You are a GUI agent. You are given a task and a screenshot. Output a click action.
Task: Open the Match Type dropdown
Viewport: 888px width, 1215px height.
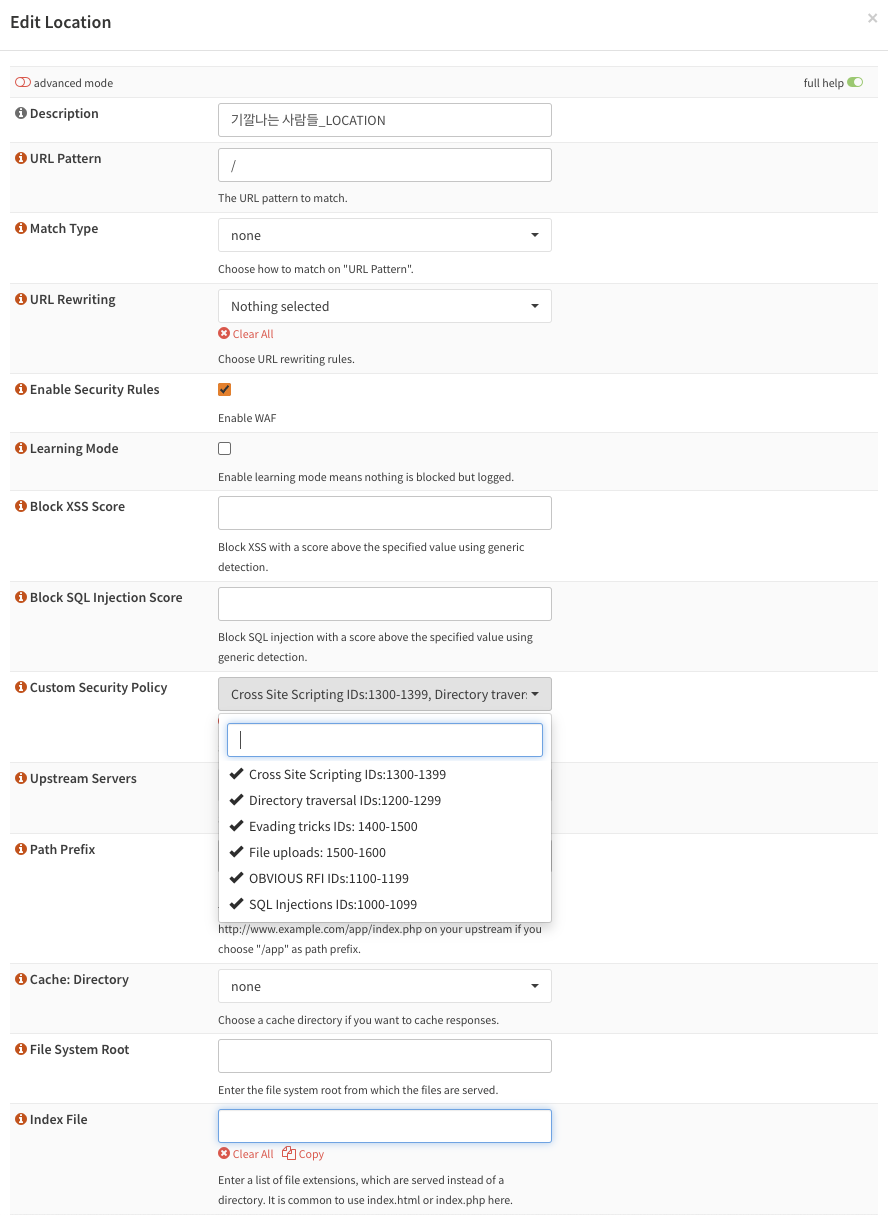(385, 236)
